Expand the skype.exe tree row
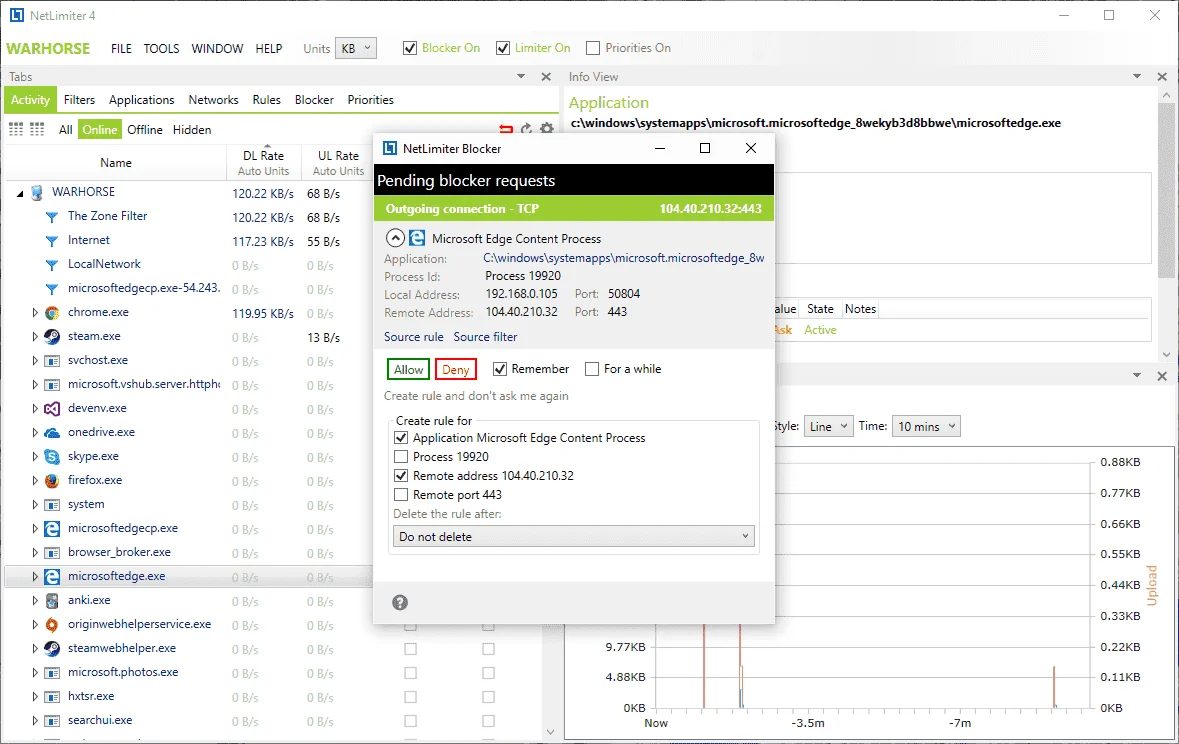The image size is (1179, 744). (35, 457)
